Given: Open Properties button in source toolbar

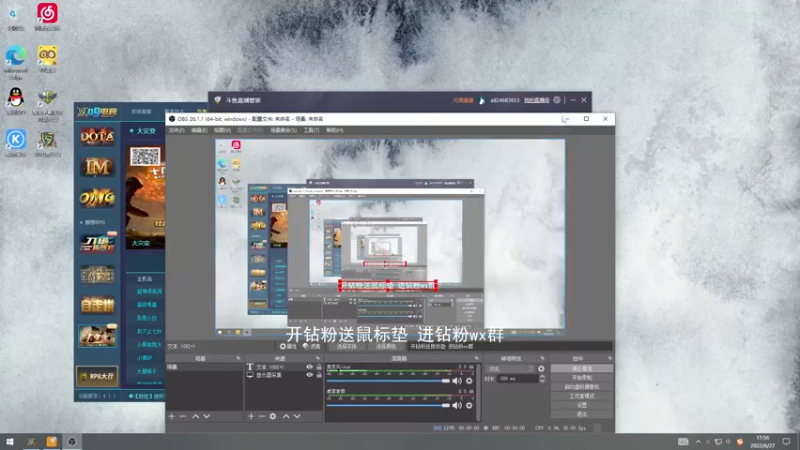Looking at the screenshot, I should coord(288,346).
